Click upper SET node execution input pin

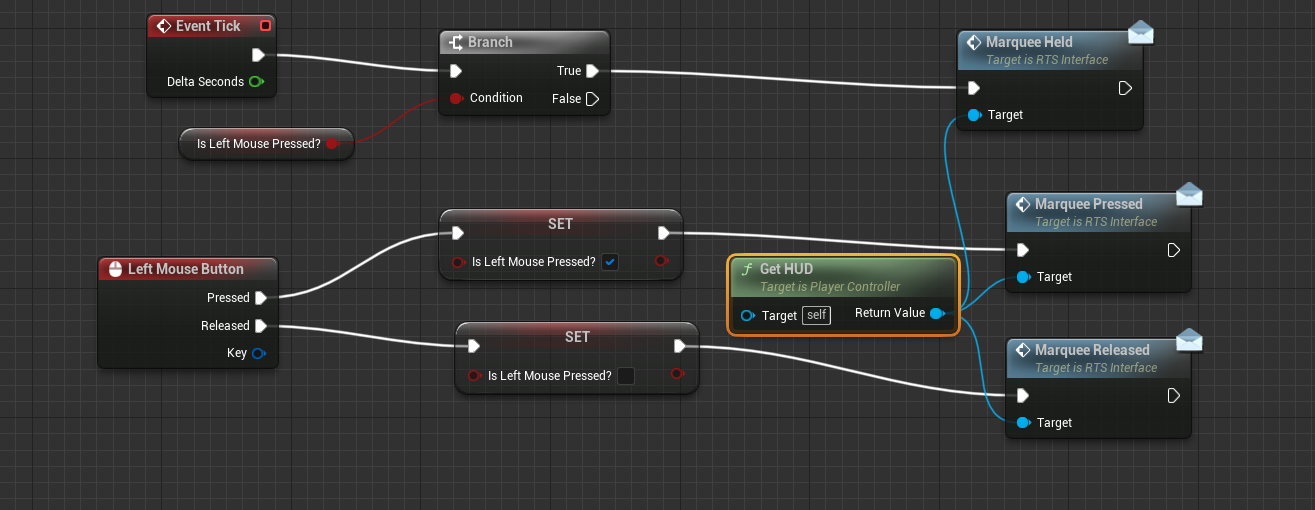pos(457,234)
